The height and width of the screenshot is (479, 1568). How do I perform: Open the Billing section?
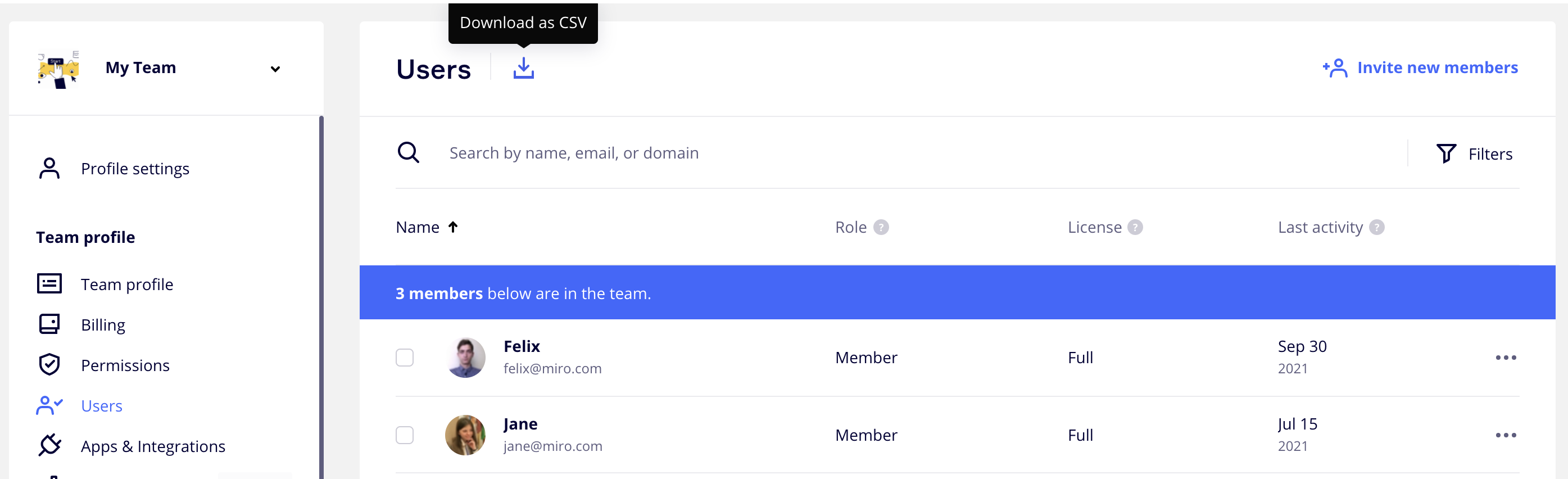click(103, 324)
